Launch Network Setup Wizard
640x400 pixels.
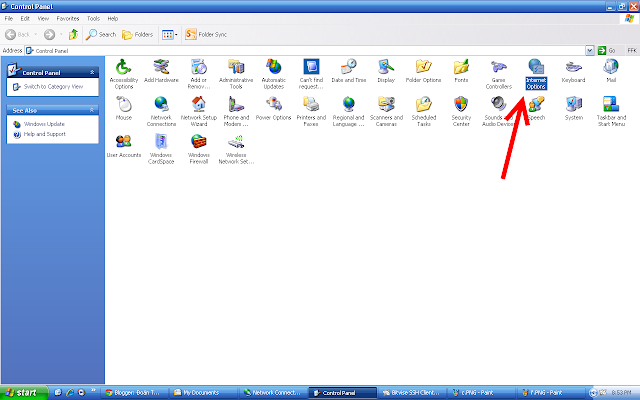[199, 111]
